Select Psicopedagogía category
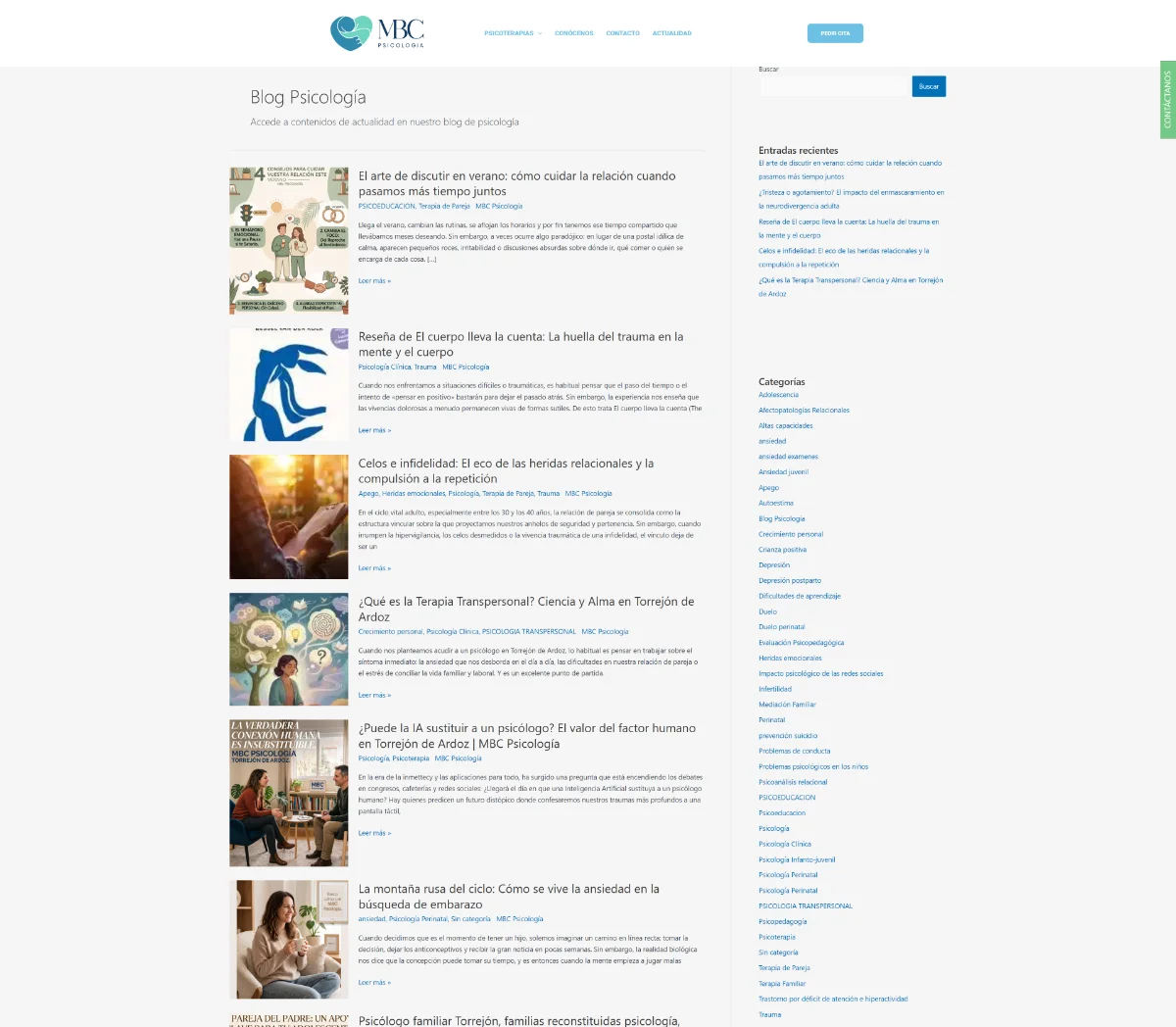 point(783,922)
